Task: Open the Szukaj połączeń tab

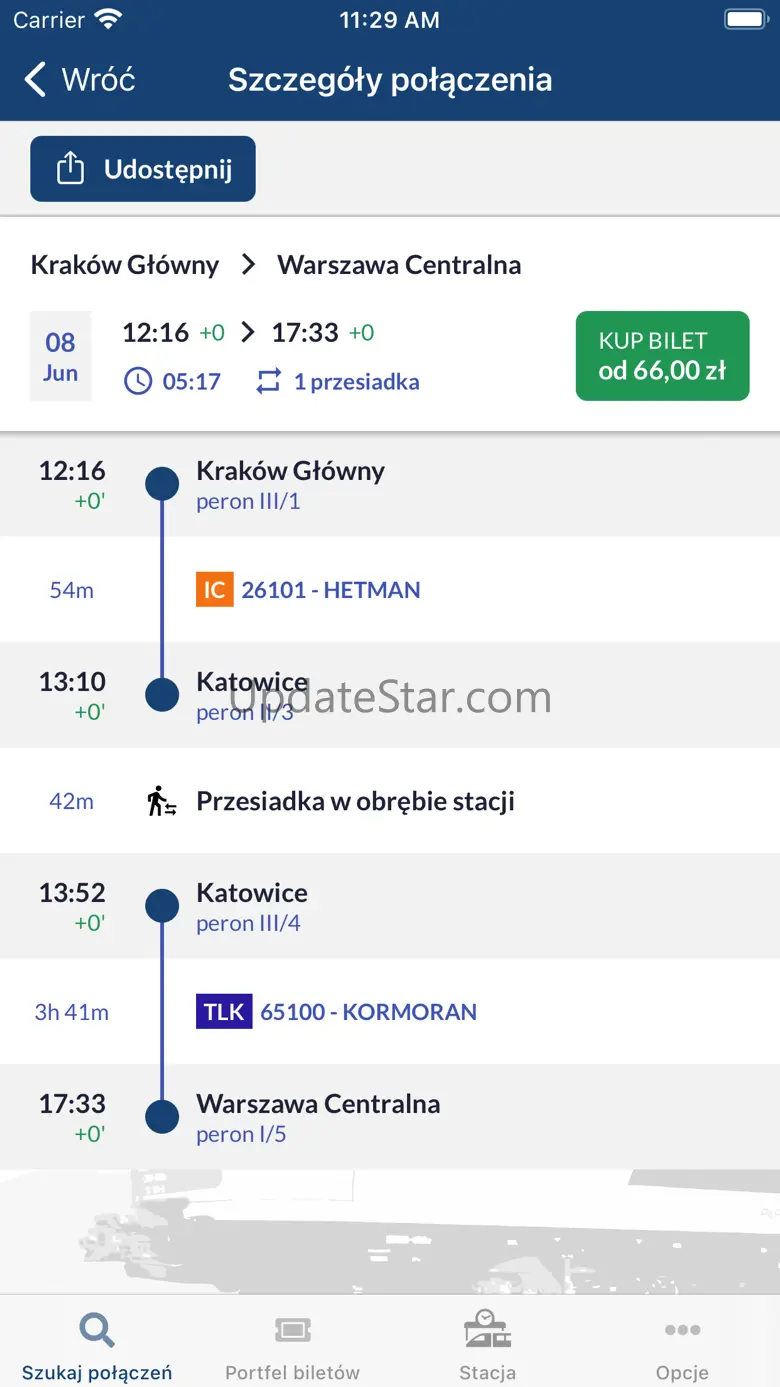Action: coord(97,1346)
